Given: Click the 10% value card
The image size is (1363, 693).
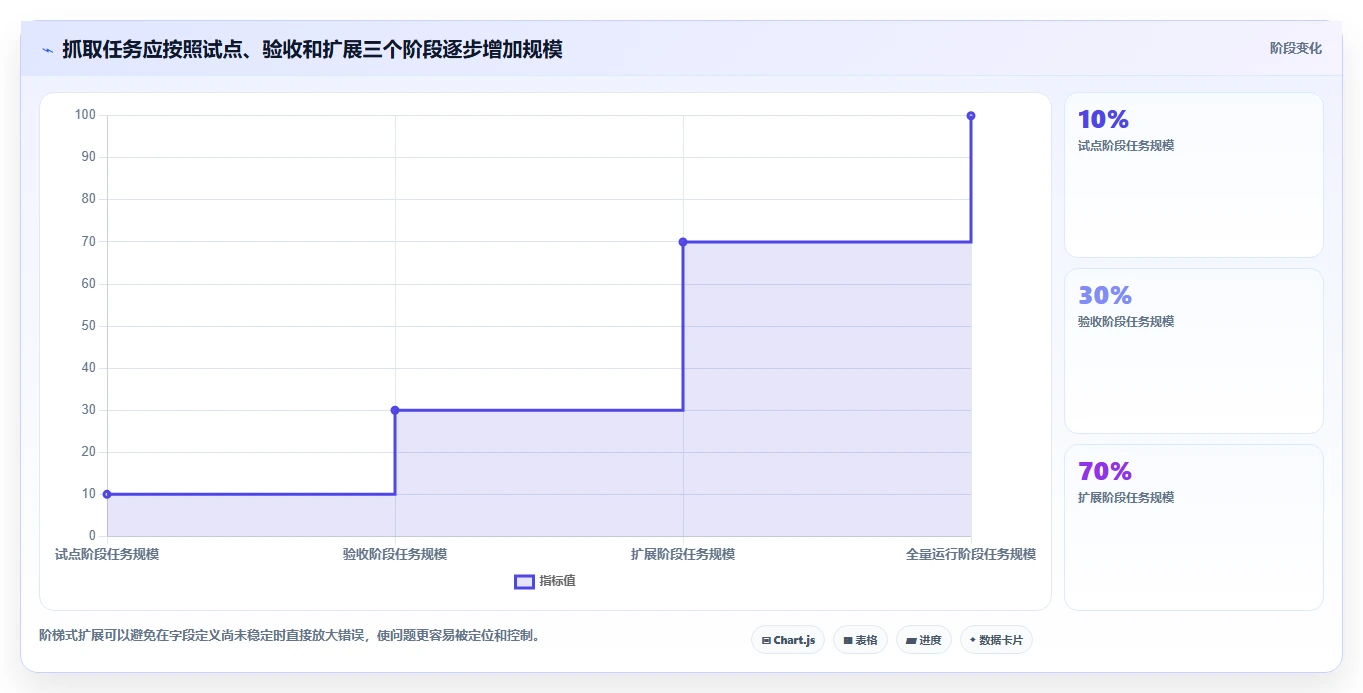Looking at the screenshot, I should tap(1194, 175).
